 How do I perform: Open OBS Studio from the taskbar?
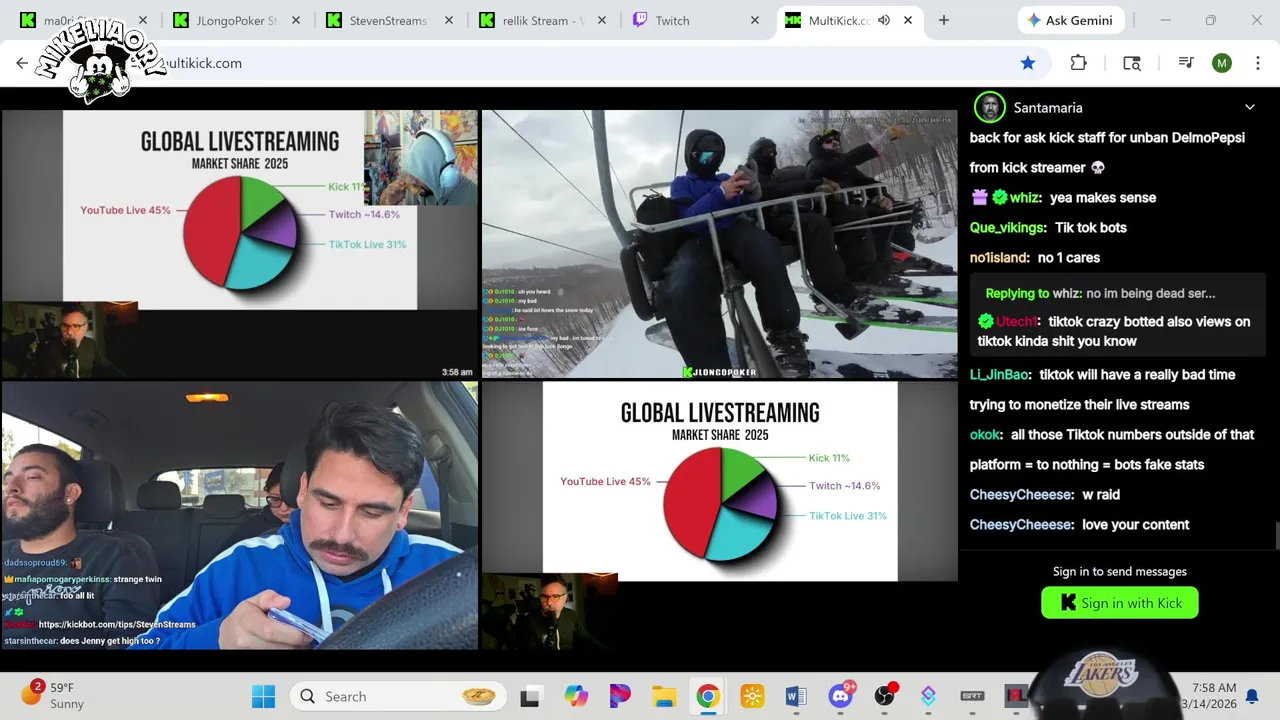884,696
